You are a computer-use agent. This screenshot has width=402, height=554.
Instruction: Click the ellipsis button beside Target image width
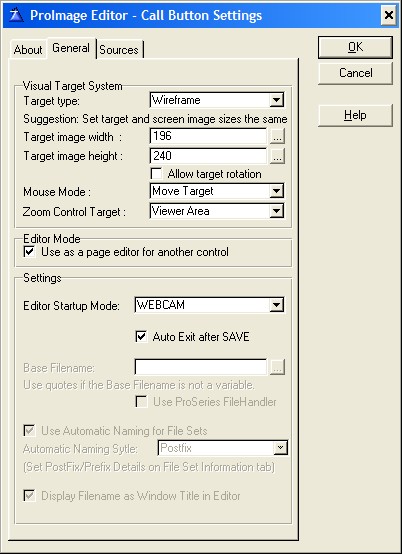click(x=277, y=136)
